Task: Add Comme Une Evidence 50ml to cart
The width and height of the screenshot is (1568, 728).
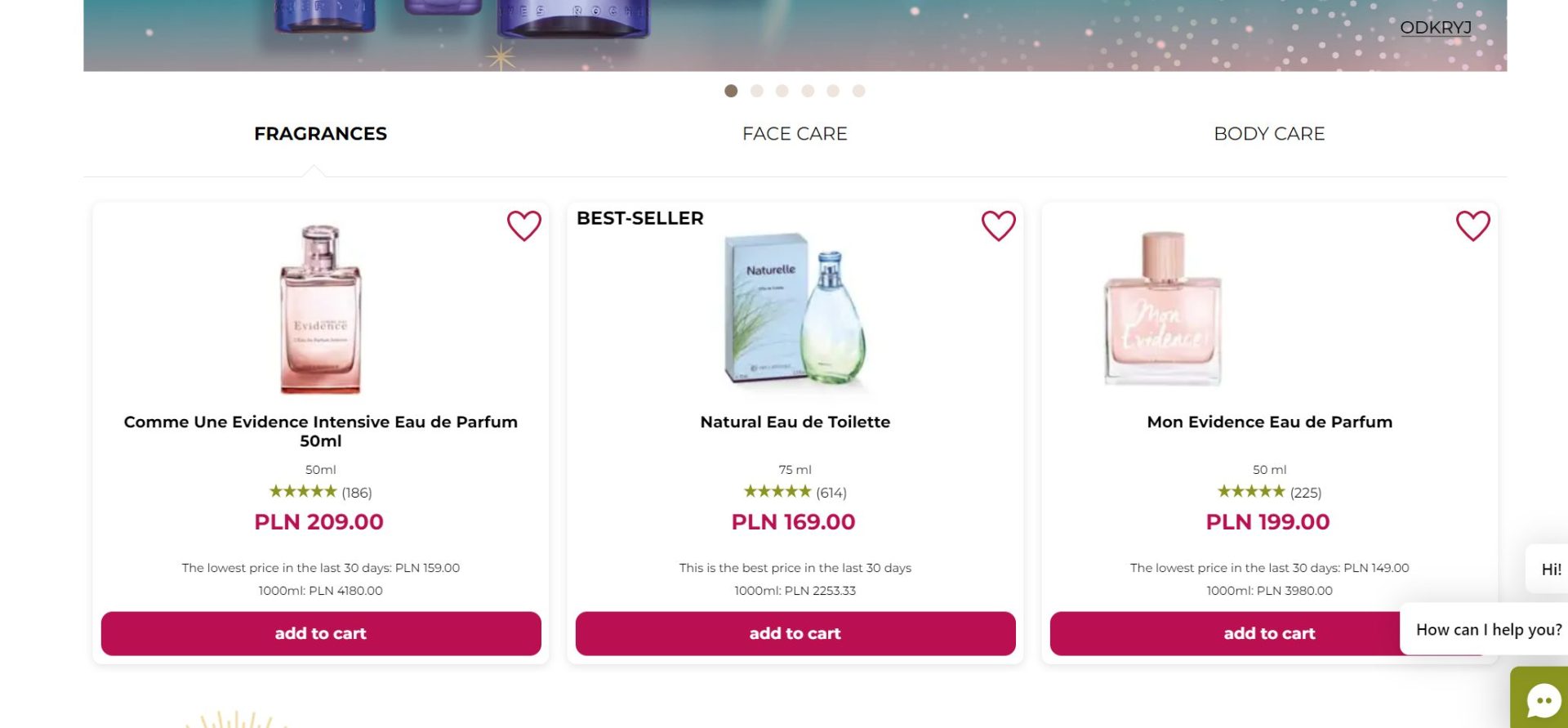Action: coord(321,633)
